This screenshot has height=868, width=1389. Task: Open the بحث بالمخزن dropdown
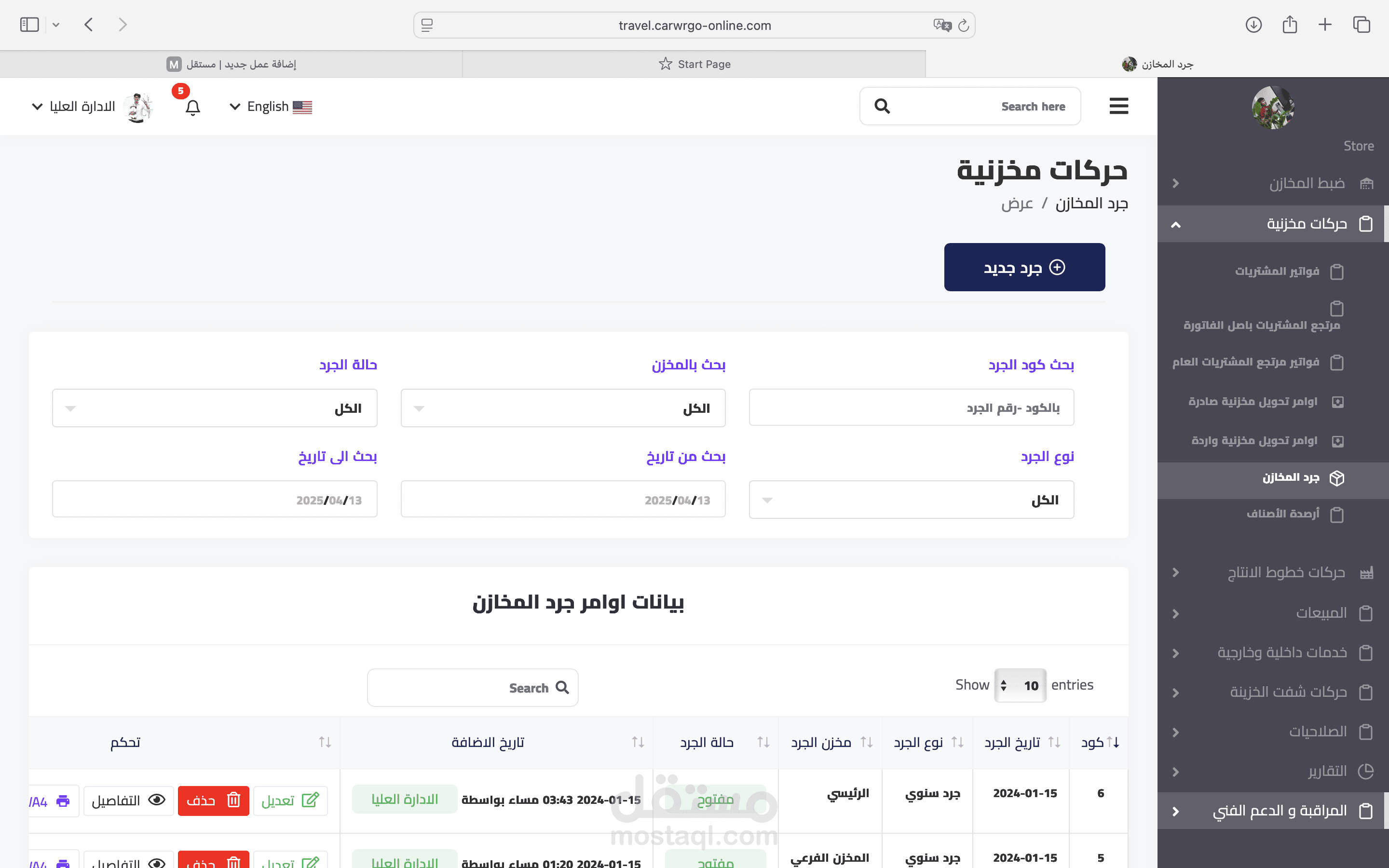point(562,408)
